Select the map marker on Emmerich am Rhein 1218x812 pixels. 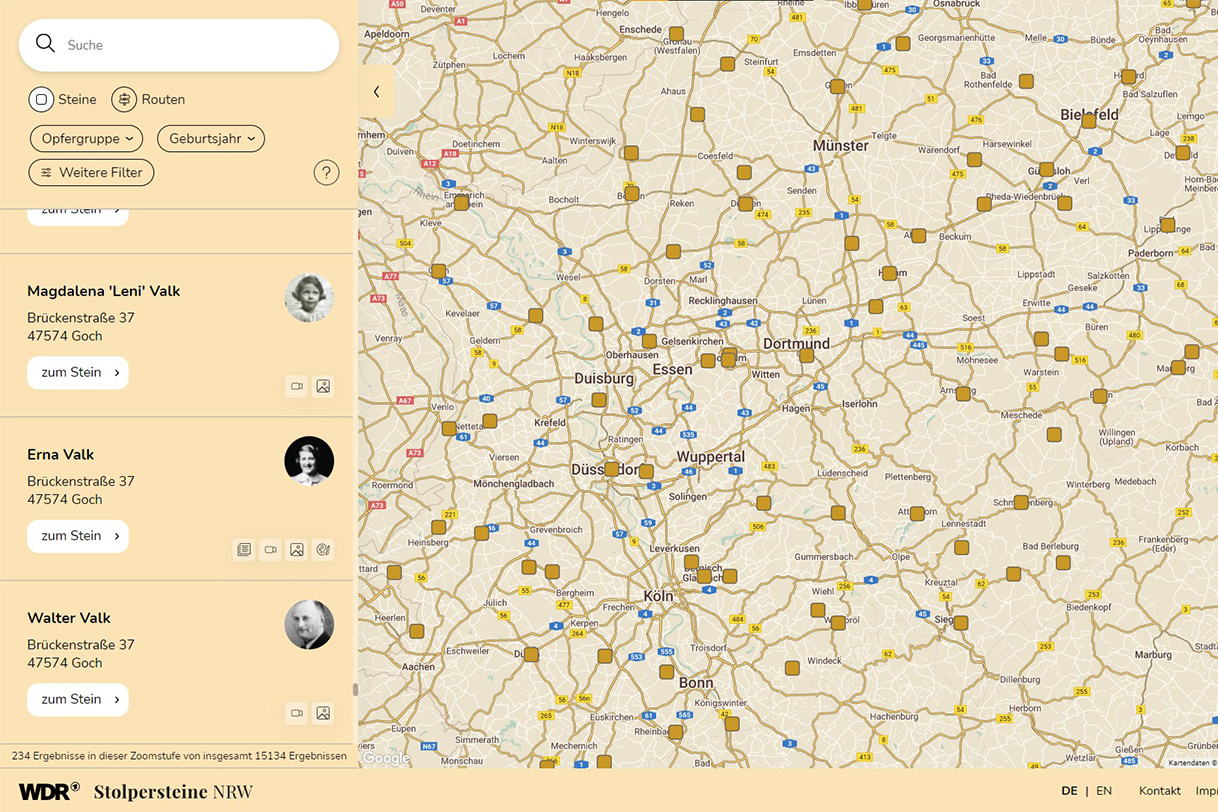click(461, 203)
